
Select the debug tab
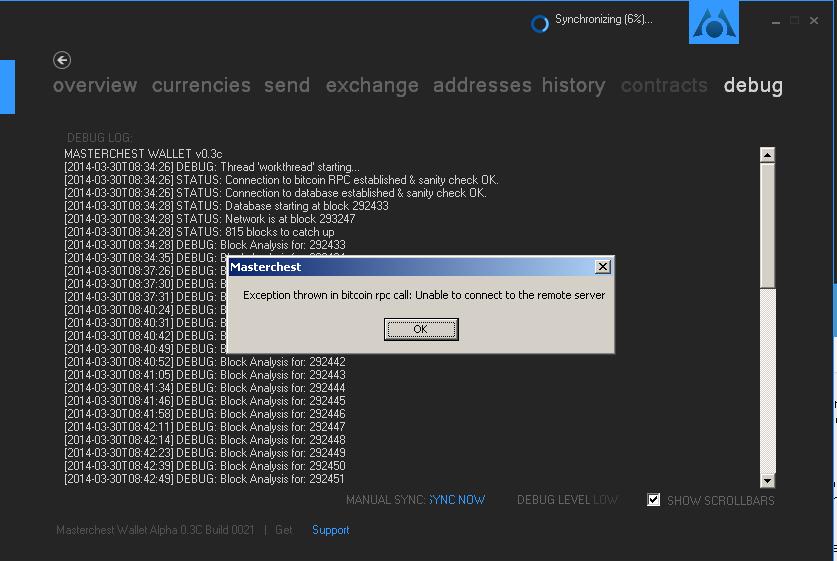pos(753,85)
